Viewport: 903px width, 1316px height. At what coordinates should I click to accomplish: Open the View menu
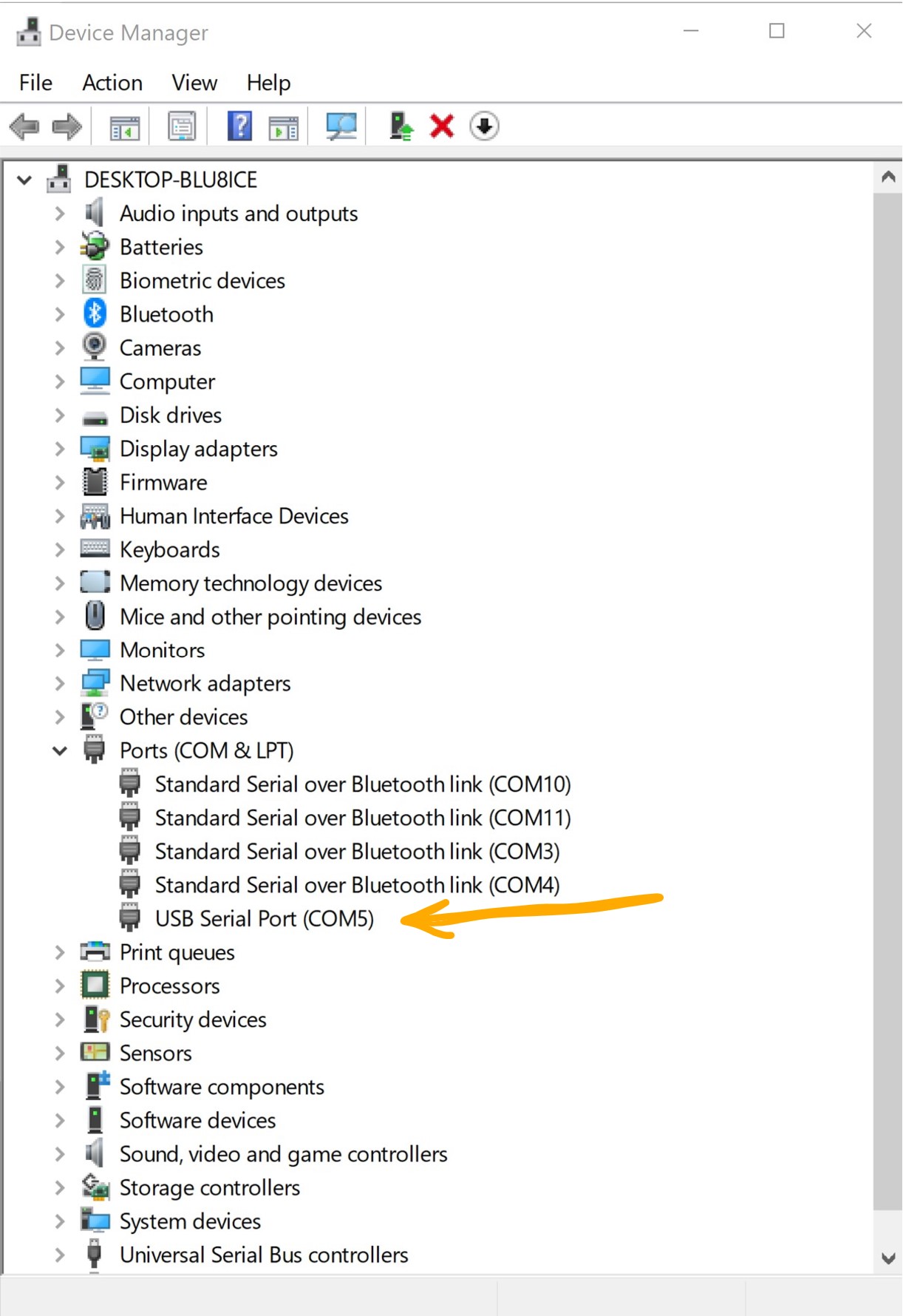pyautogui.click(x=194, y=83)
